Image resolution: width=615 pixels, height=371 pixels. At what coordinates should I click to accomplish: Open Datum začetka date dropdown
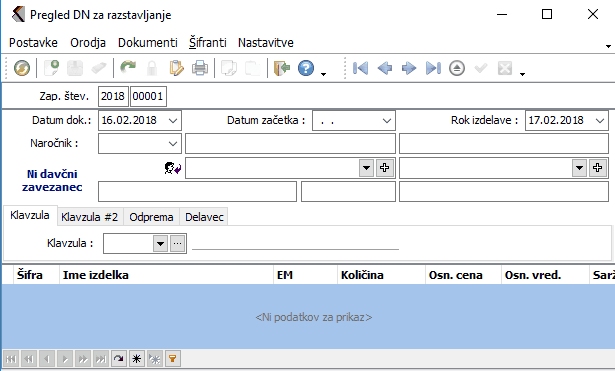coord(387,120)
